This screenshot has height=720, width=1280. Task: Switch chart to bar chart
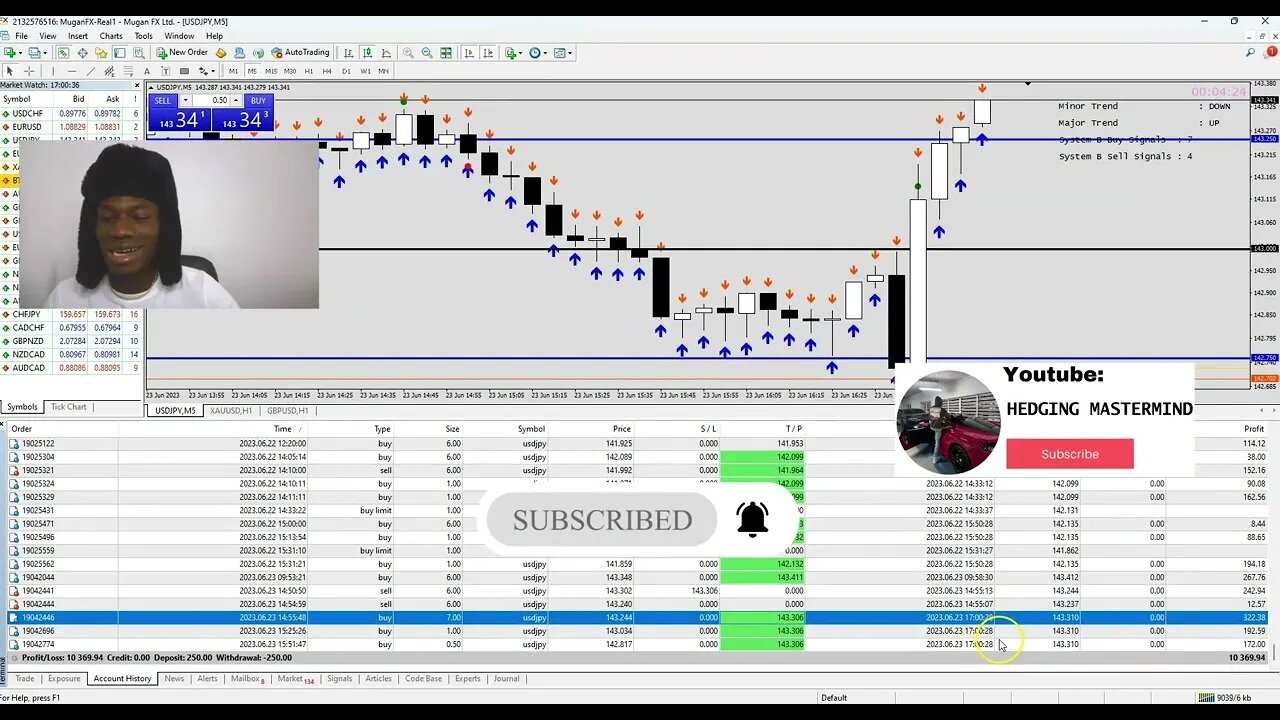point(348,53)
